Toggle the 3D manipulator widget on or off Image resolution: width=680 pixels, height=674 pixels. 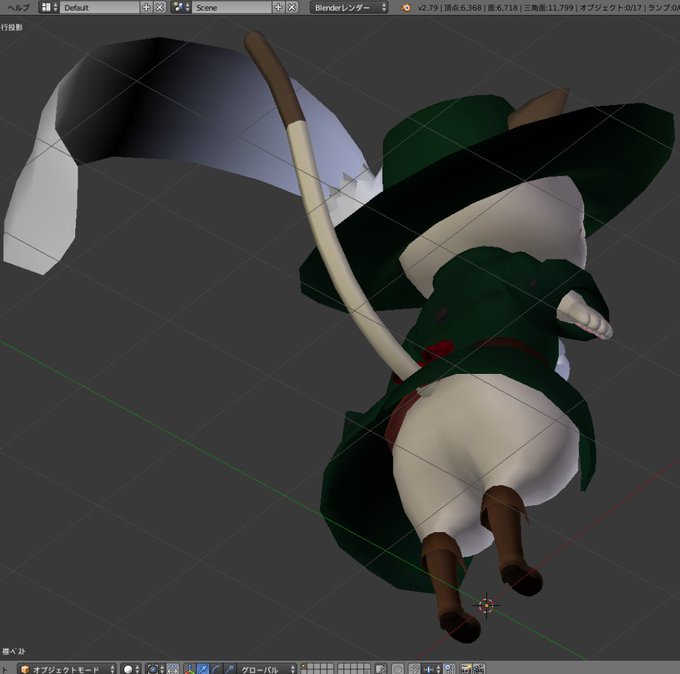[x=190, y=669]
